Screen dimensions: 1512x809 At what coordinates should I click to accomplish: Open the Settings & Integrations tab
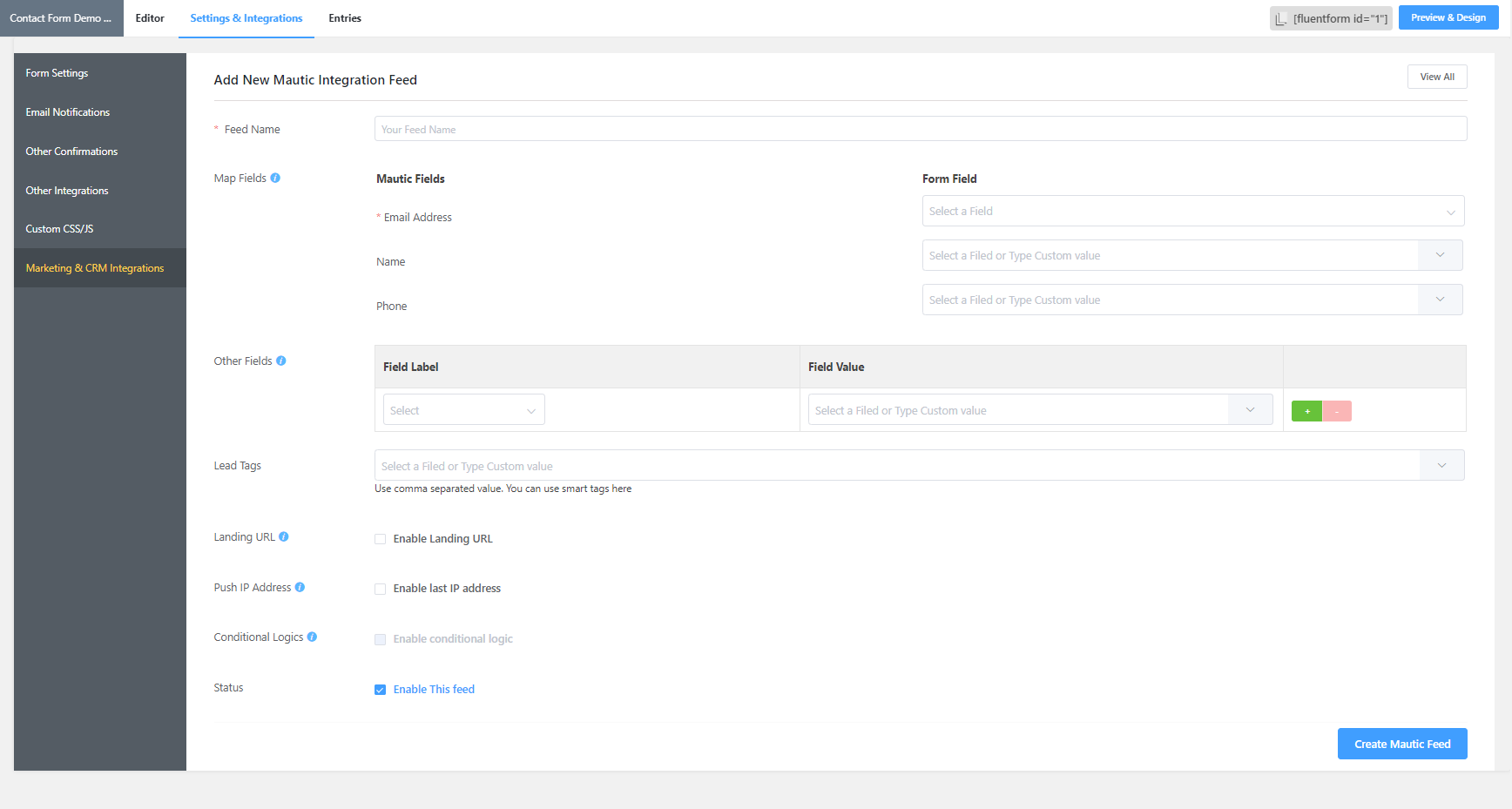[x=246, y=18]
